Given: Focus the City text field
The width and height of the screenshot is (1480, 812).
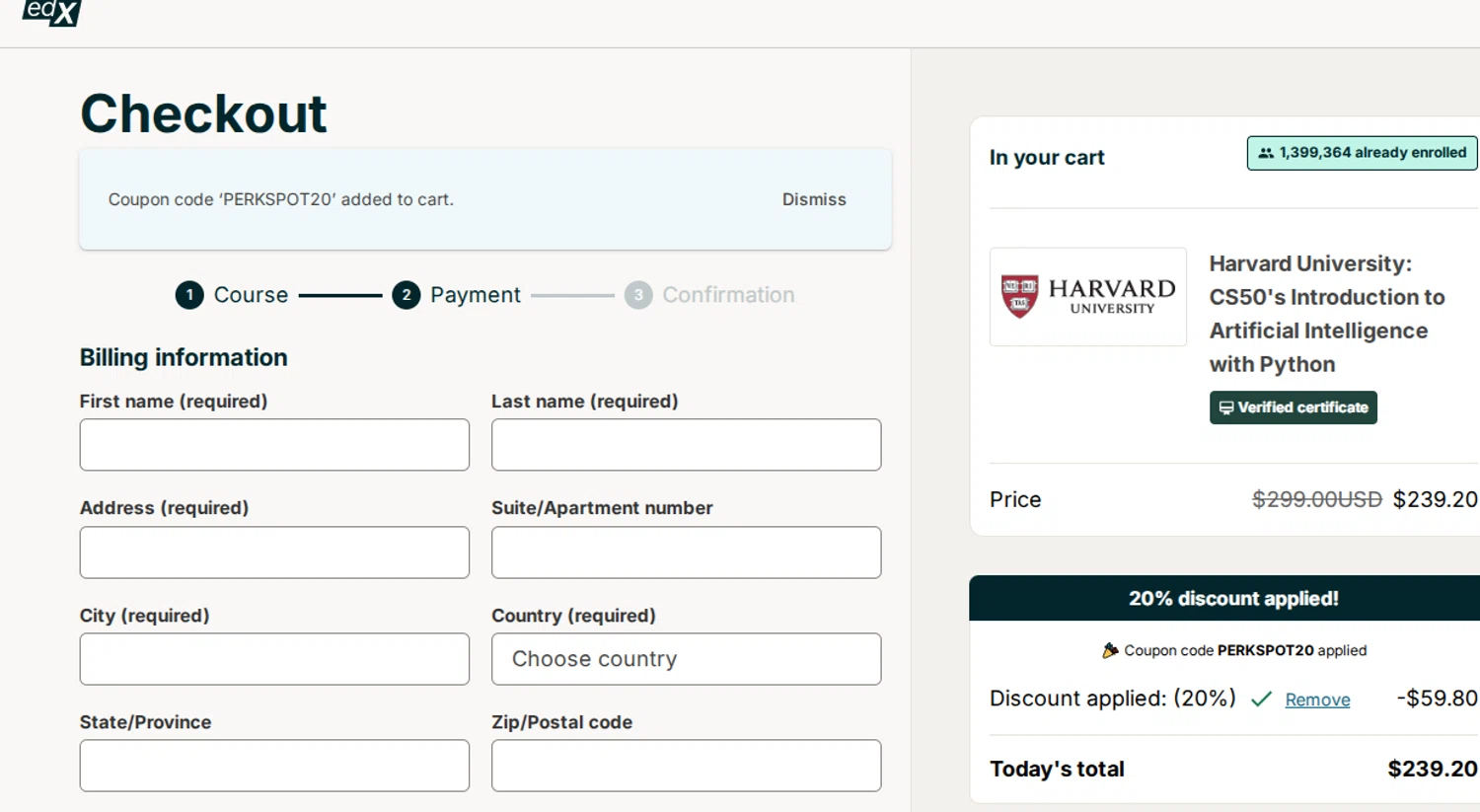Looking at the screenshot, I should 274,659.
